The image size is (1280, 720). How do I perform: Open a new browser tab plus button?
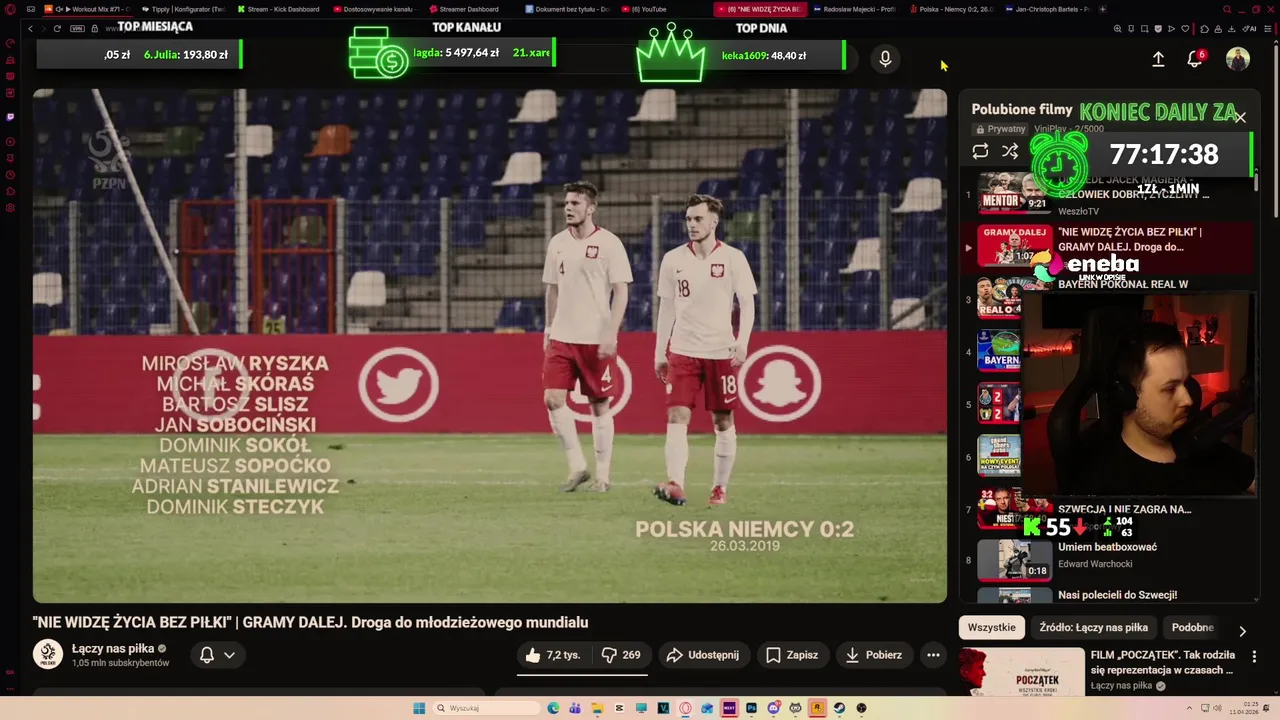point(1103,9)
